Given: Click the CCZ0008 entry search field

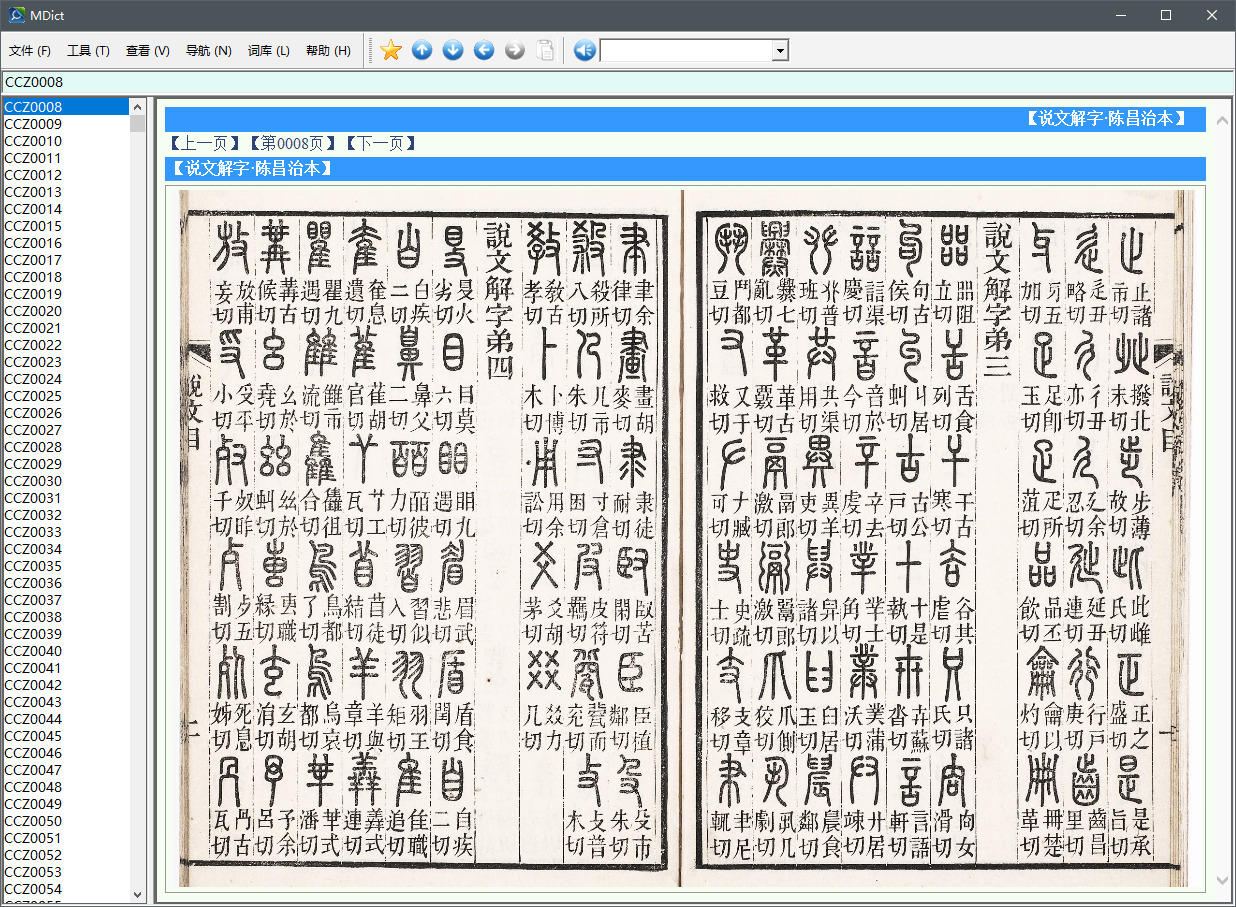Looking at the screenshot, I should click(x=618, y=82).
